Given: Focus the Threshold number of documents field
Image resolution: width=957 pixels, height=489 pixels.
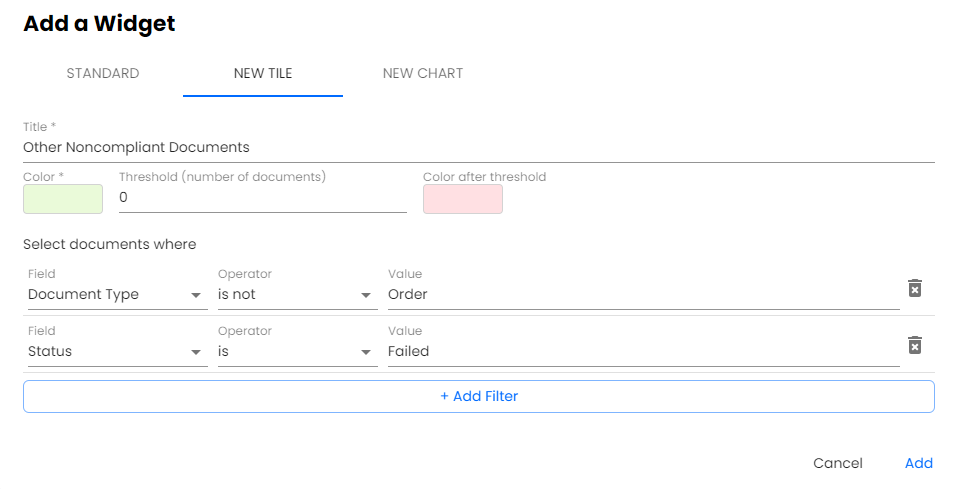Looking at the screenshot, I should pyautogui.click(x=263, y=198).
